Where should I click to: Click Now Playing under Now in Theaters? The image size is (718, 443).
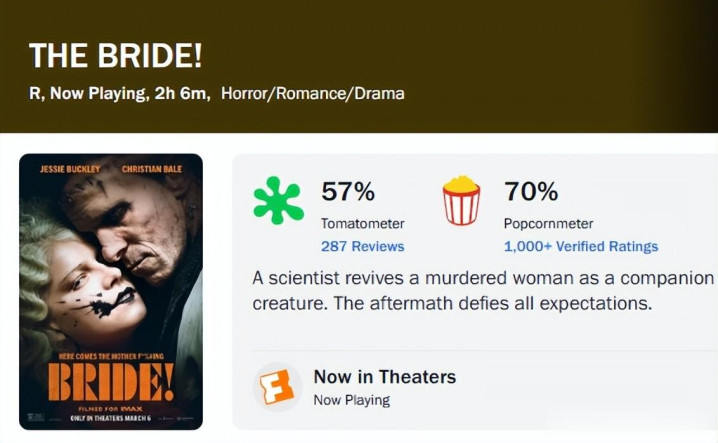(351, 400)
